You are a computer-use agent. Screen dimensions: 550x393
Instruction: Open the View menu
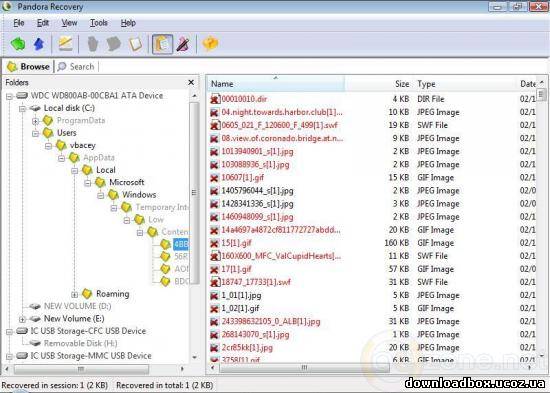click(69, 23)
